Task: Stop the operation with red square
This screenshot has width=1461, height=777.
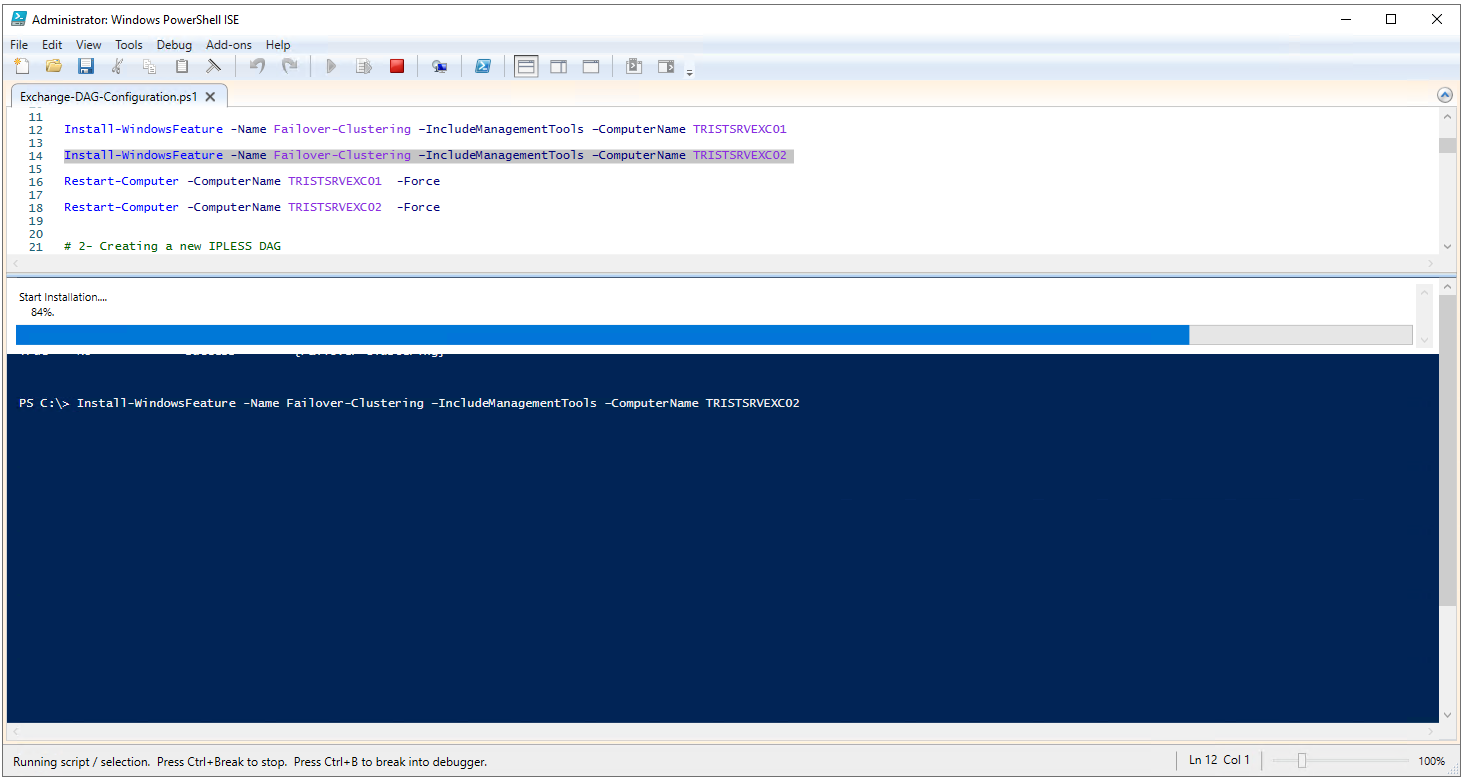Action: [396, 66]
